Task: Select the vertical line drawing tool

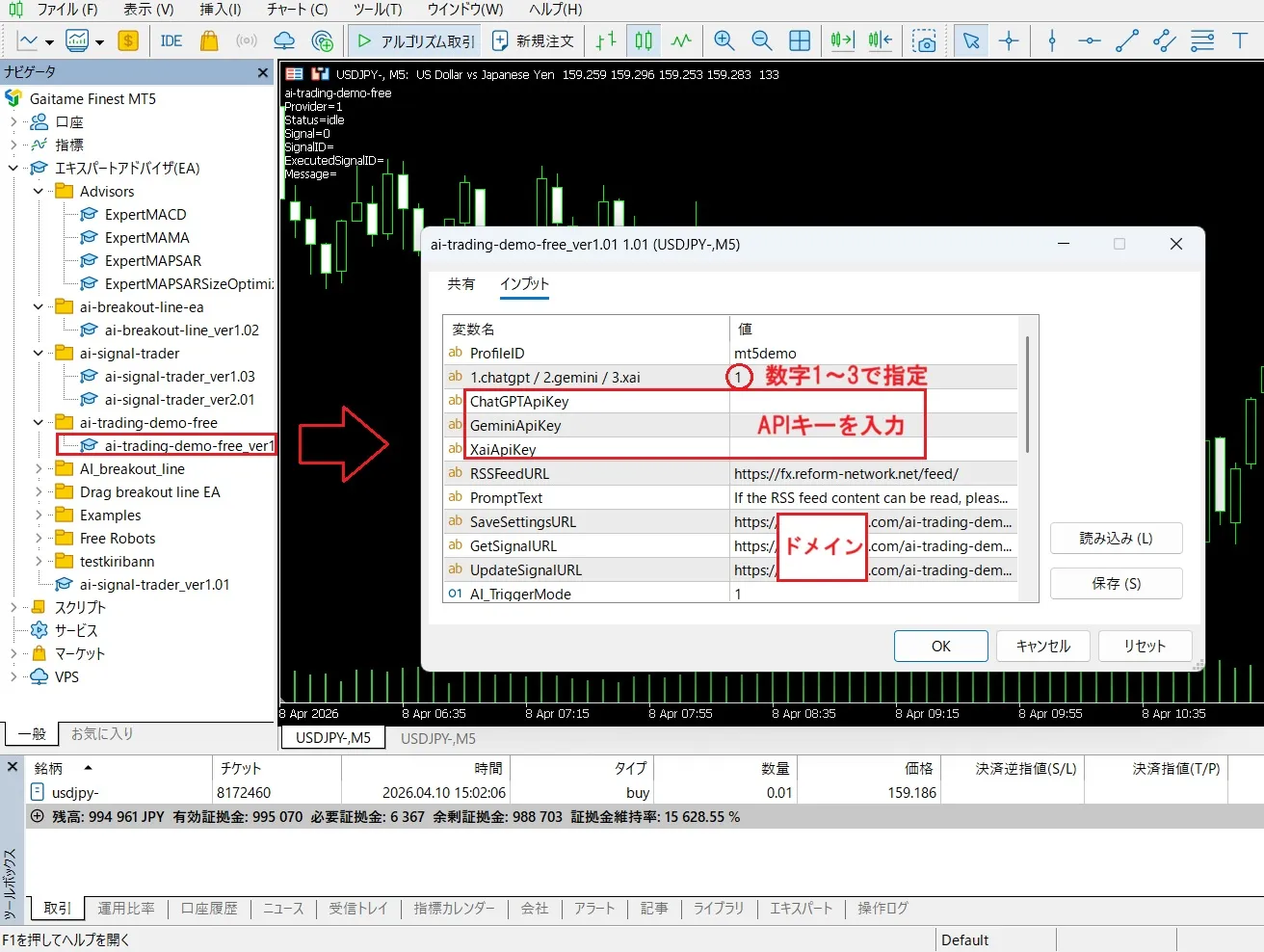Action: pos(1052,40)
